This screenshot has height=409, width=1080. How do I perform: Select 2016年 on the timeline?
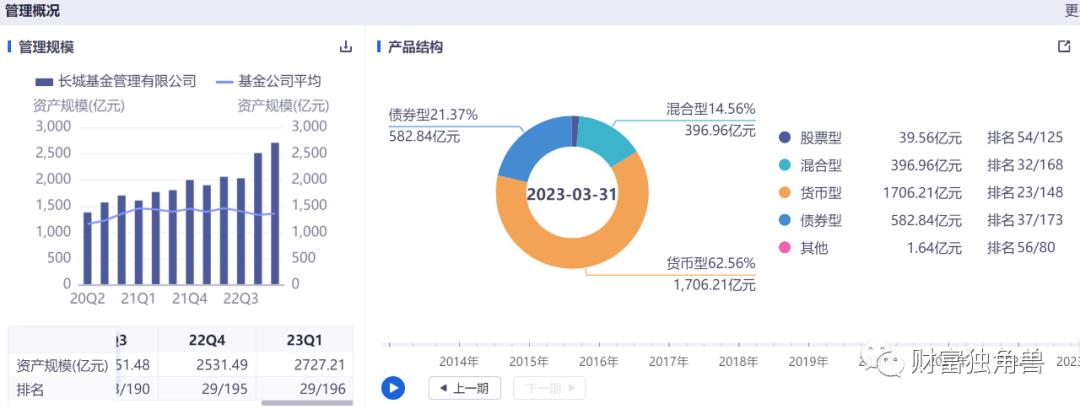(599, 361)
